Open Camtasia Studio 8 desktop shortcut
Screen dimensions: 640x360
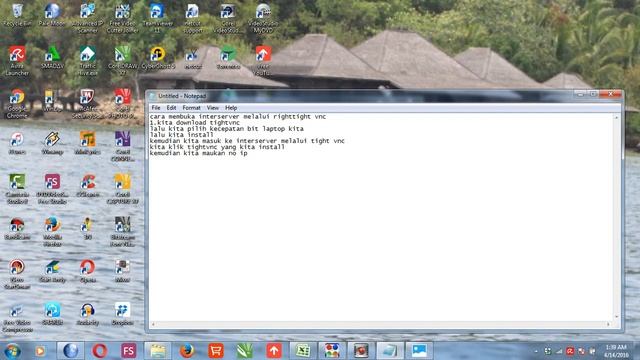point(17,189)
